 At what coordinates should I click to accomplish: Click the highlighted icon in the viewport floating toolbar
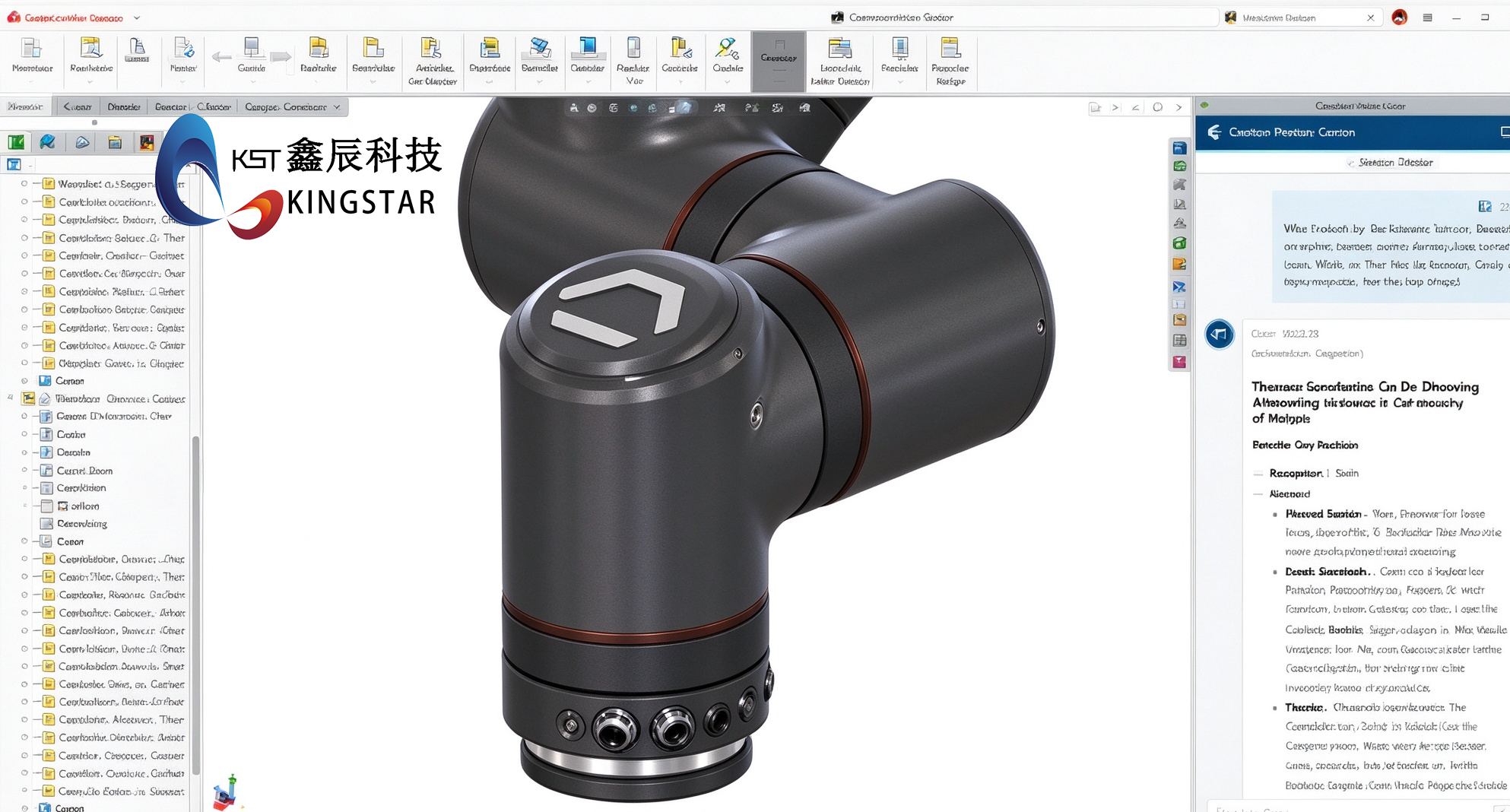tap(686, 108)
